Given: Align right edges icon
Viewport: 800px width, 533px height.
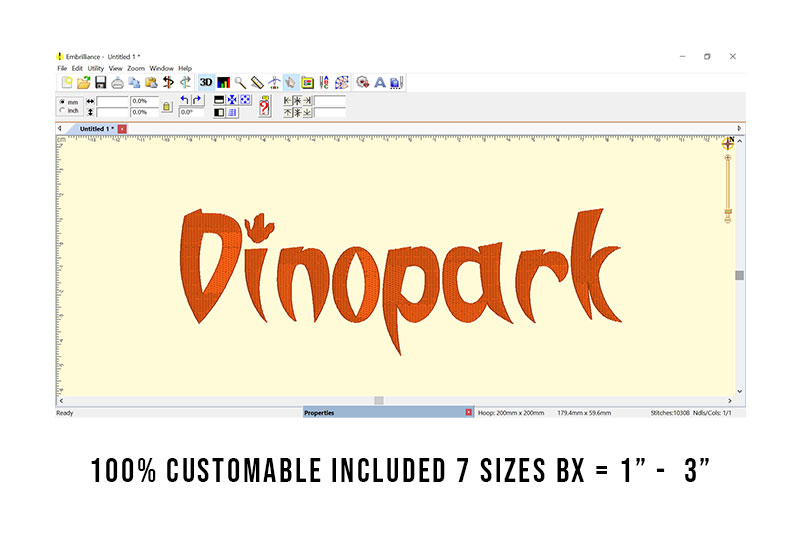Looking at the screenshot, I should 307,100.
